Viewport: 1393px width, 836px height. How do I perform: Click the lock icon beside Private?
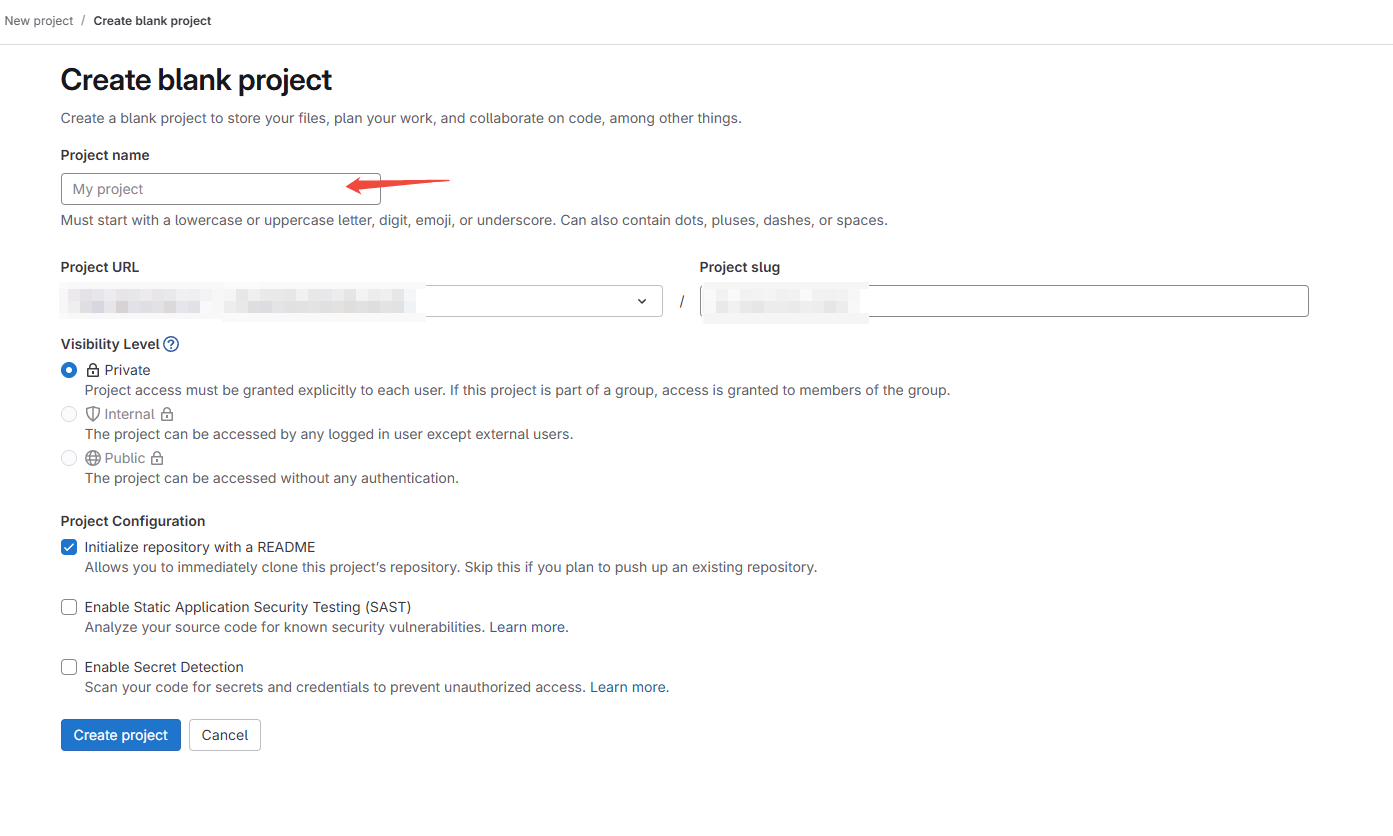click(93, 370)
